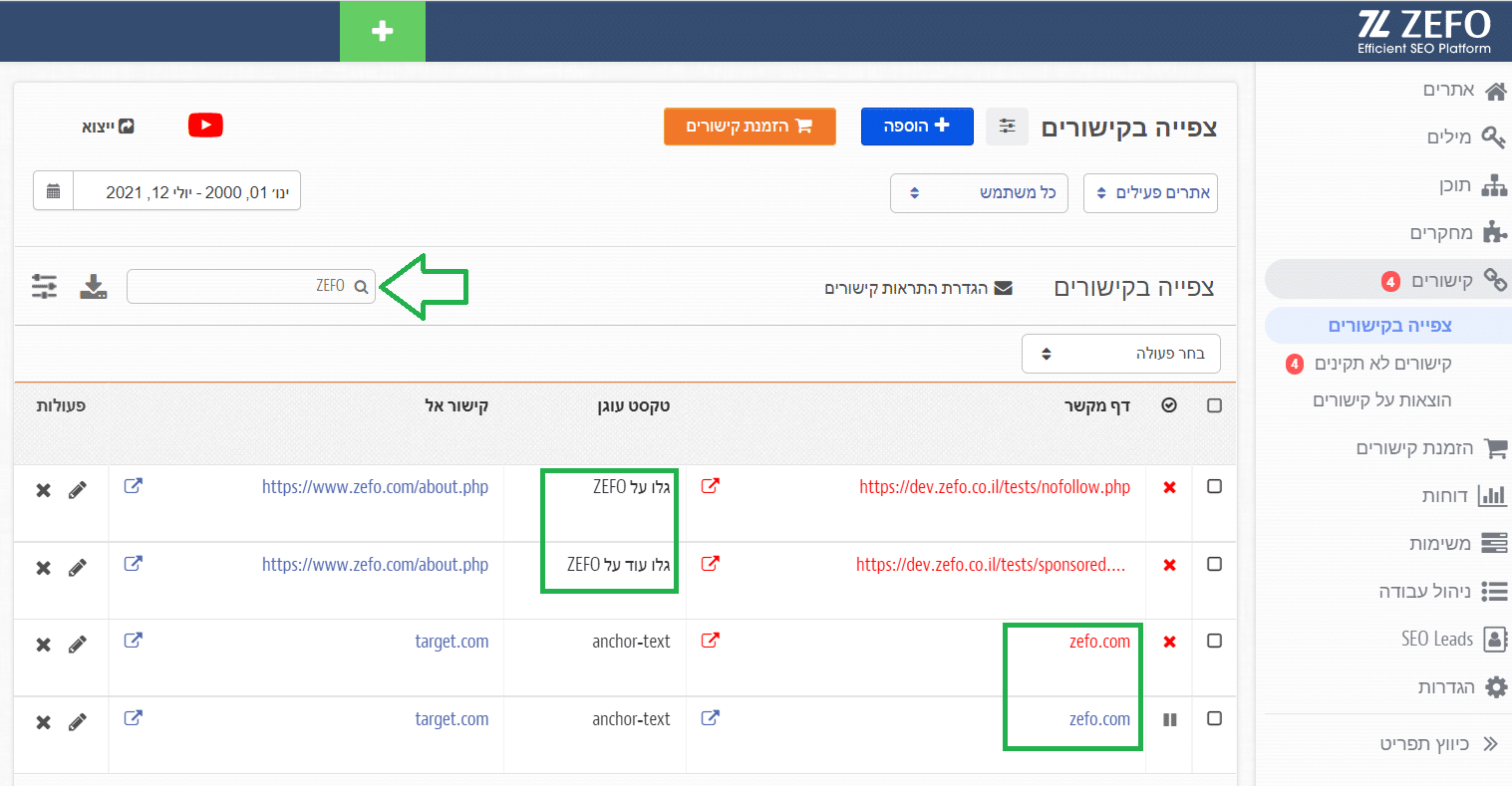The width and height of the screenshot is (1512, 786).
Task: Click the blue הוספה add button
Action: pos(917,127)
